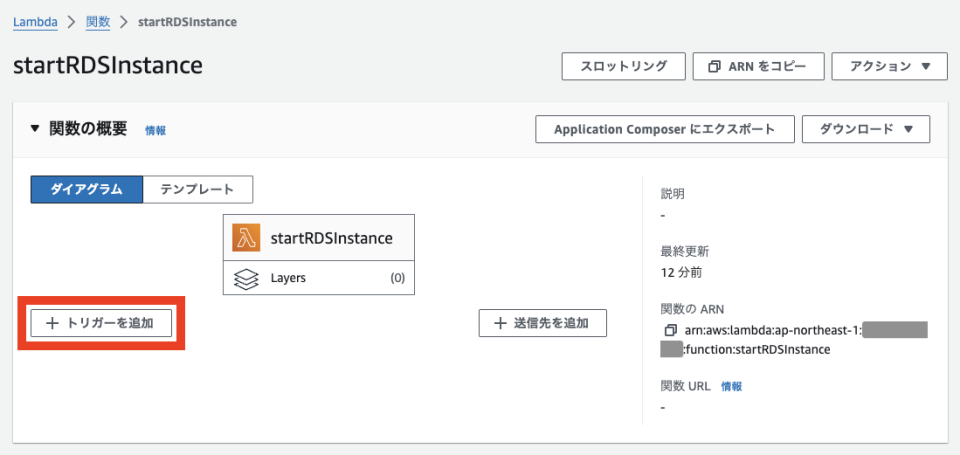Click the orange Lambda function icon

coord(247,238)
